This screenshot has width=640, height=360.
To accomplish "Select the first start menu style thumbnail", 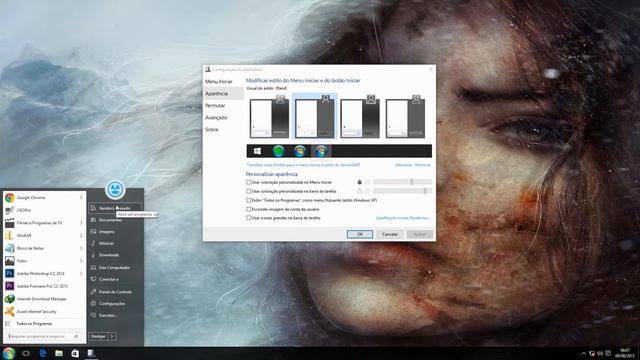I will point(269,117).
